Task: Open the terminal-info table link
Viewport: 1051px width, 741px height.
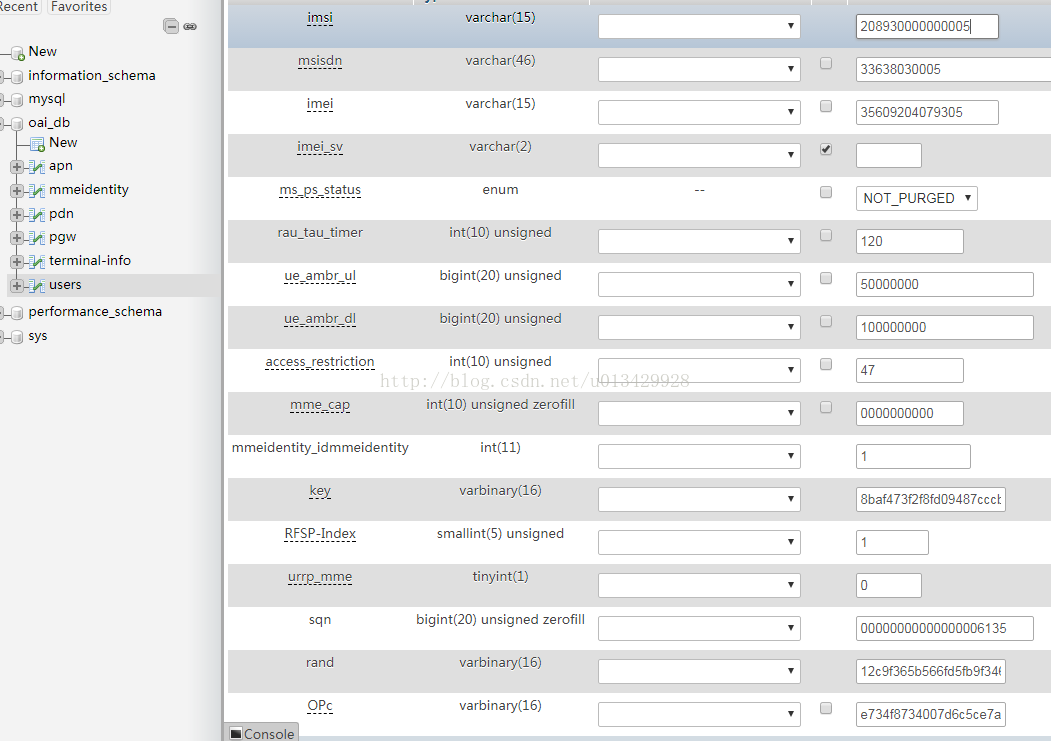Action: [90, 261]
